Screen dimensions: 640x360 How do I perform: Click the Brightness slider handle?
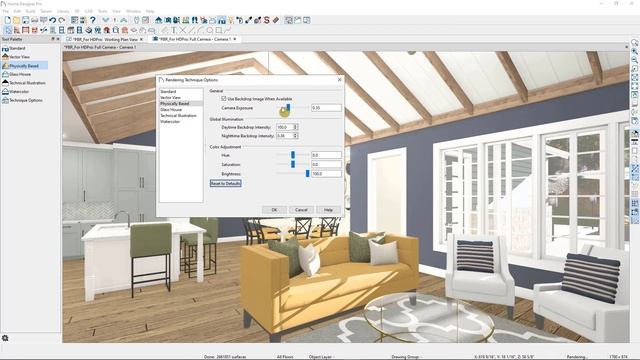[x=307, y=173]
